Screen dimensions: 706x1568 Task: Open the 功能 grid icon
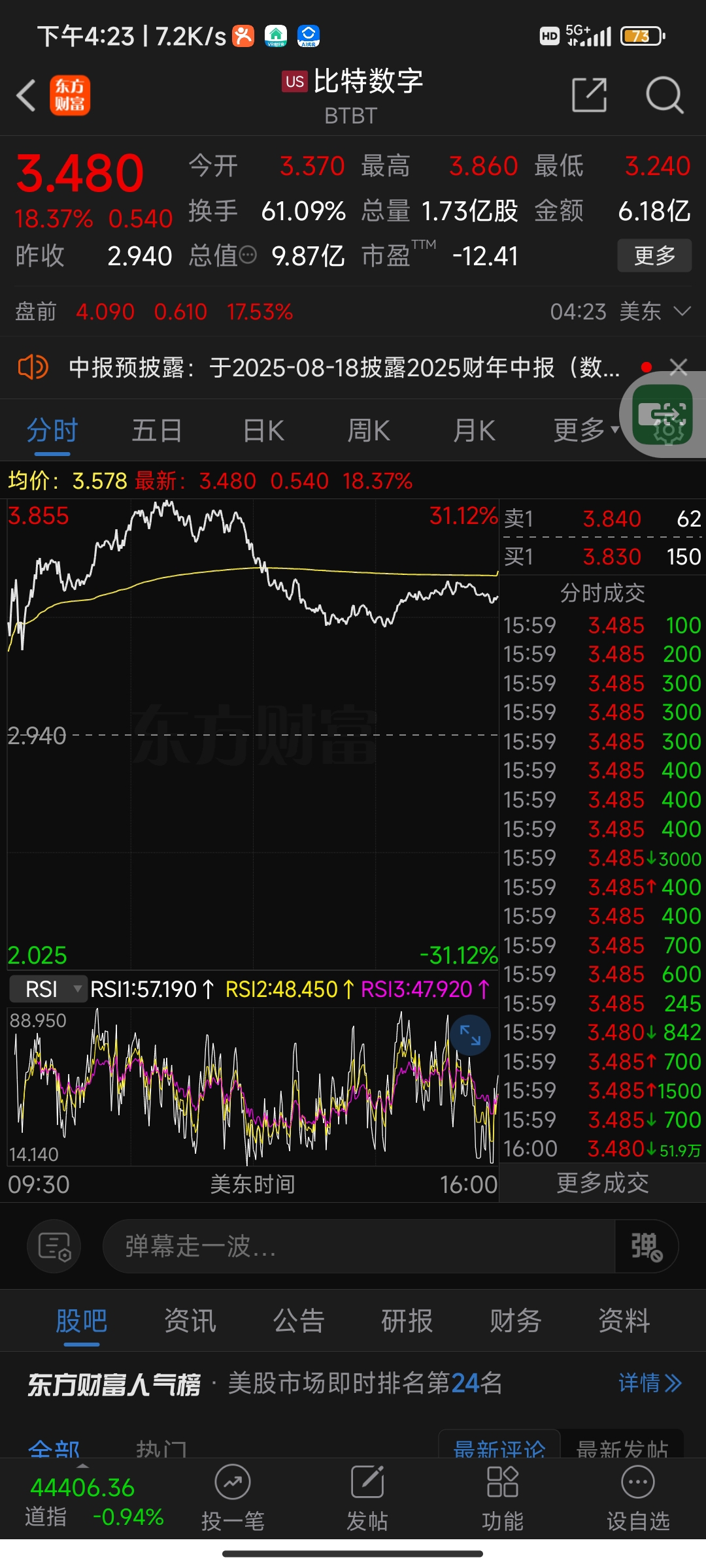(x=503, y=1499)
